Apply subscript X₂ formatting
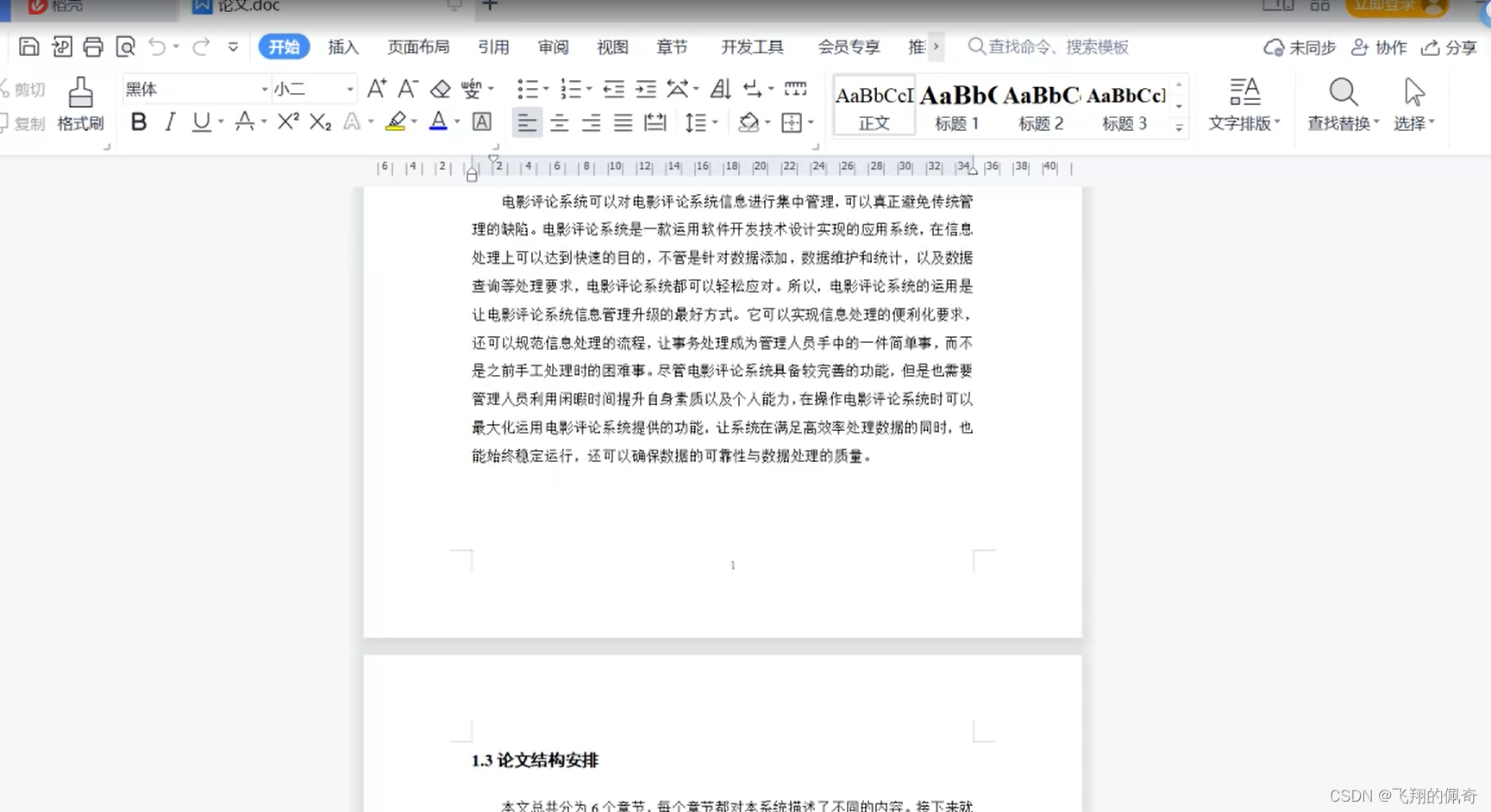The image size is (1491, 812). point(320,122)
